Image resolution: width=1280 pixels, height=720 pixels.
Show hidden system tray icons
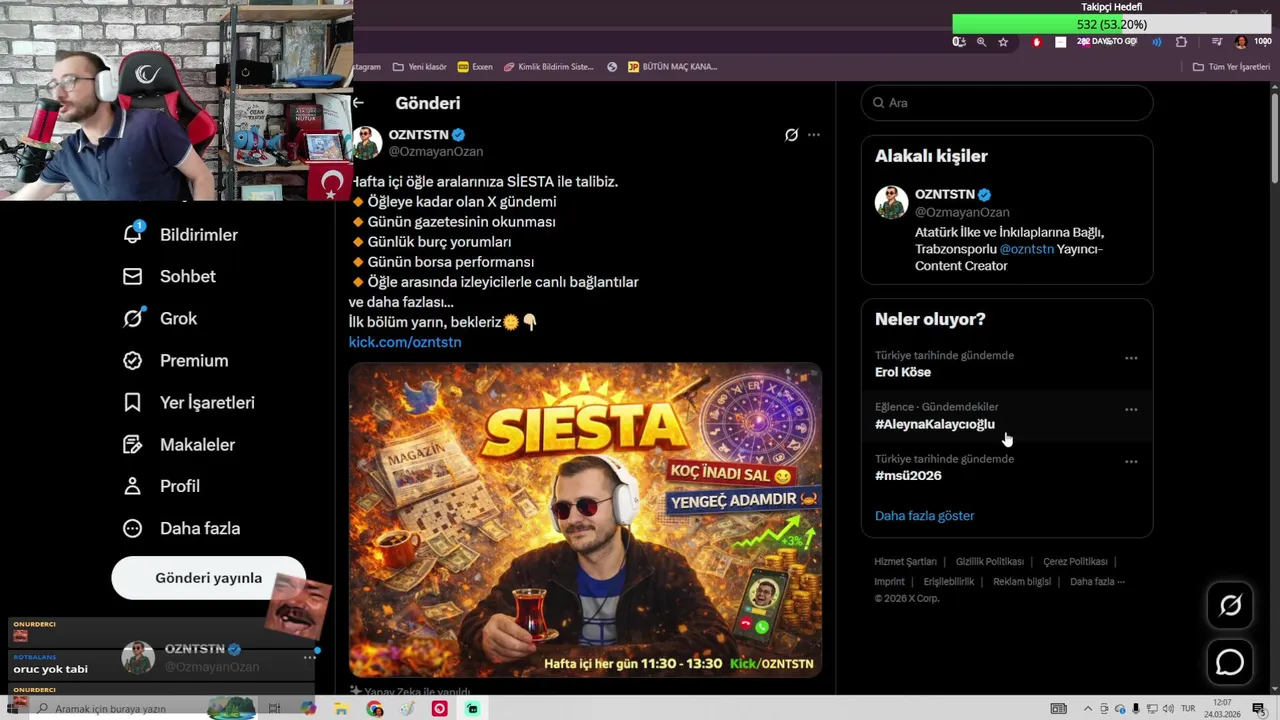[1088, 709]
